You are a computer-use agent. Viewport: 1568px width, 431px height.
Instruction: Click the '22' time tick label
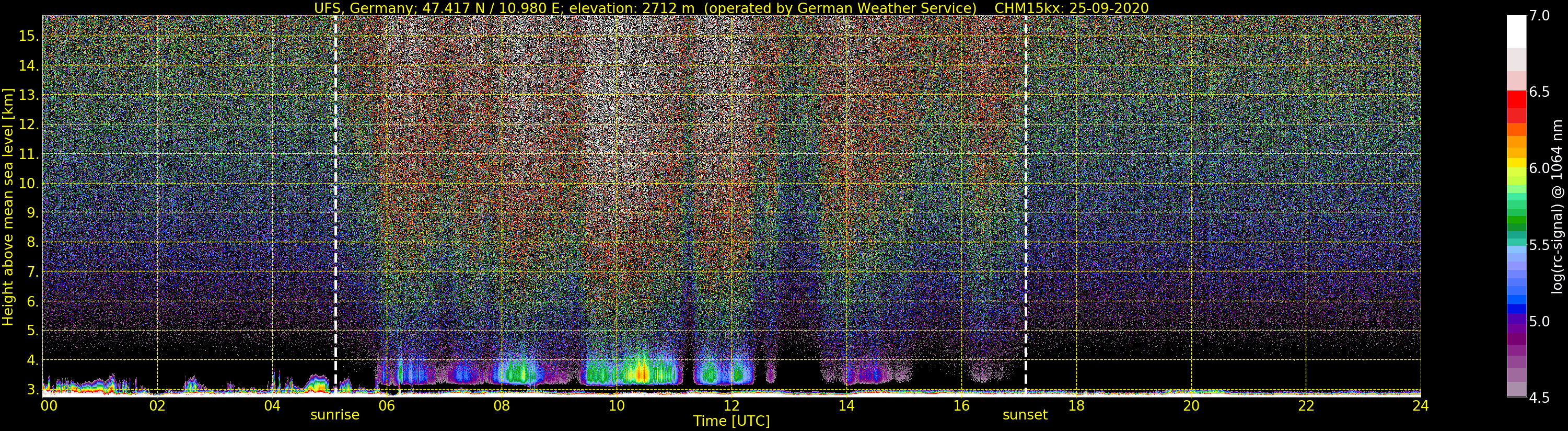tap(1306, 405)
